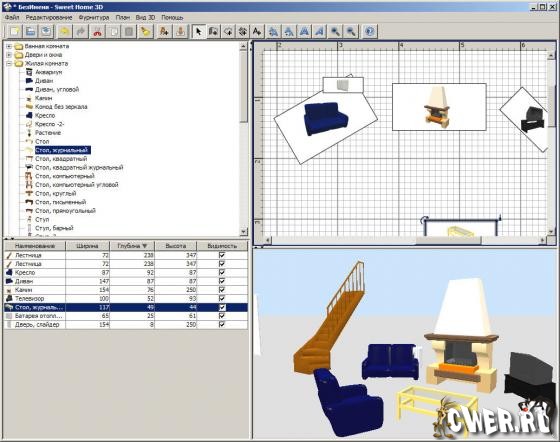Screen dimensions: 560x442
Task: Click the plan vertical scrollbar down arrow
Action: pyautogui.click(x=551, y=232)
